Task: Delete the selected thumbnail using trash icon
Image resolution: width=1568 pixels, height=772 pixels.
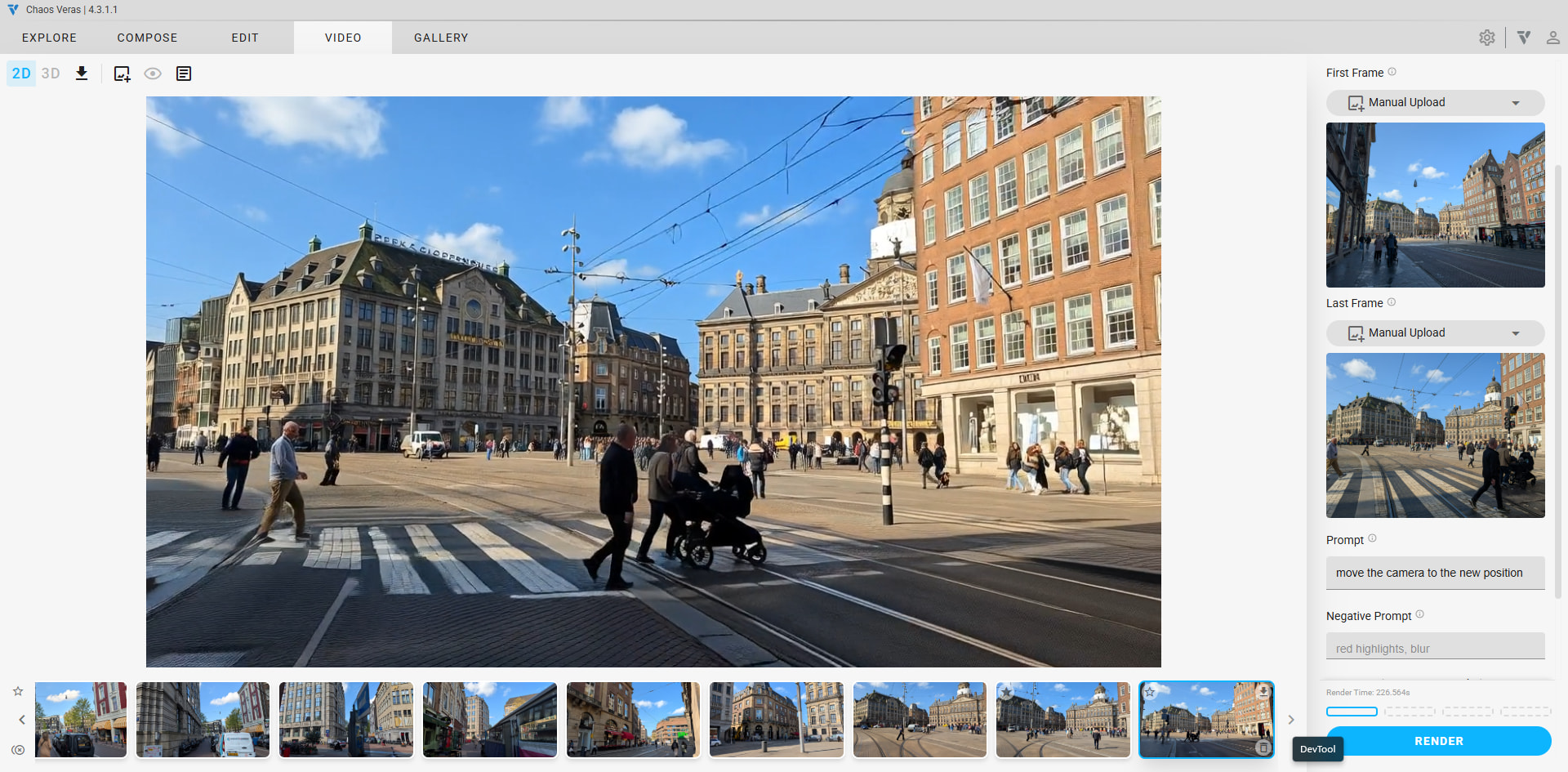Action: (1263, 747)
